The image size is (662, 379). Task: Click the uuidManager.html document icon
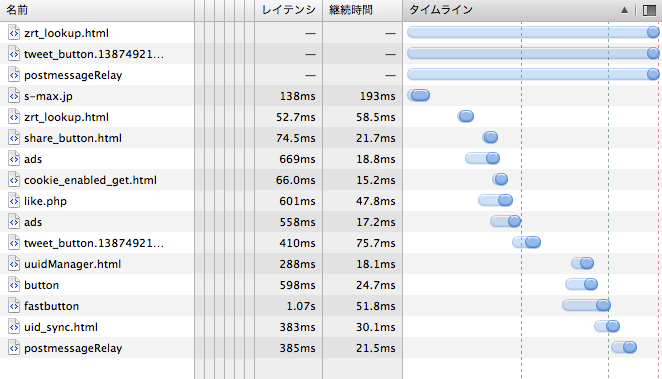click(14, 264)
